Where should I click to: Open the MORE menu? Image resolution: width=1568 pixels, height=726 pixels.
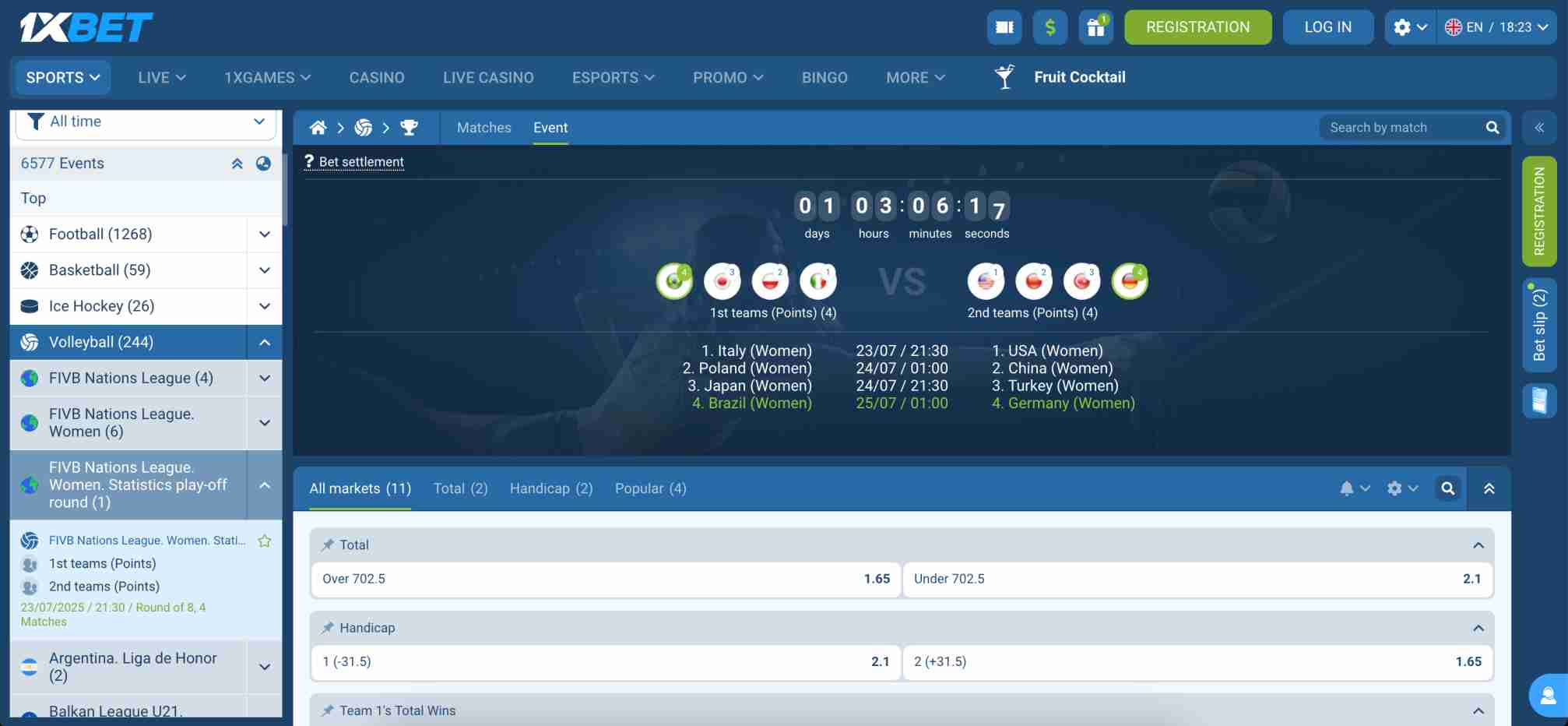click(916, 77)
